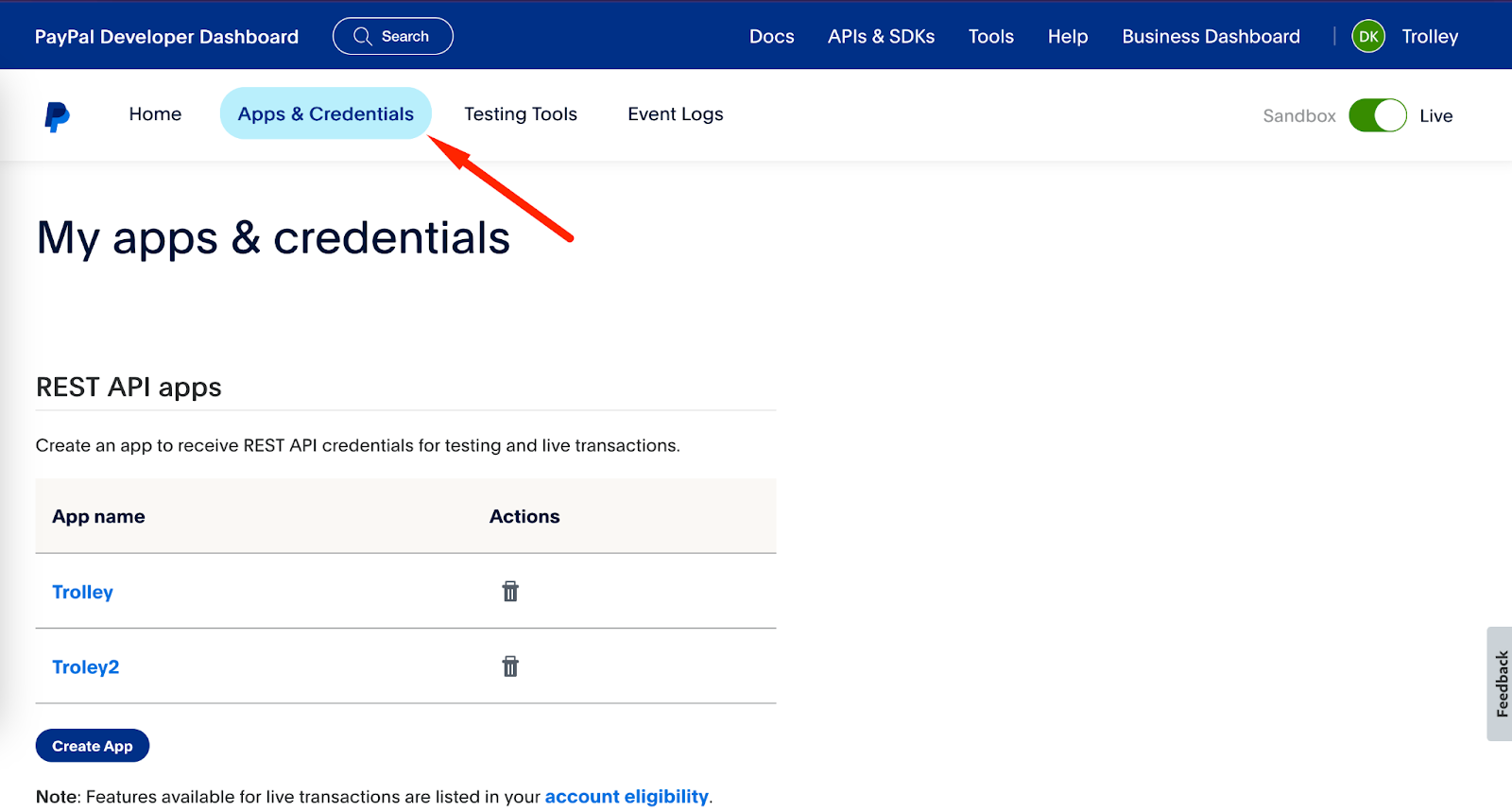1512x812 pixels.
Task: Open the Feedback side tab
Action: tap(1501, 683)
